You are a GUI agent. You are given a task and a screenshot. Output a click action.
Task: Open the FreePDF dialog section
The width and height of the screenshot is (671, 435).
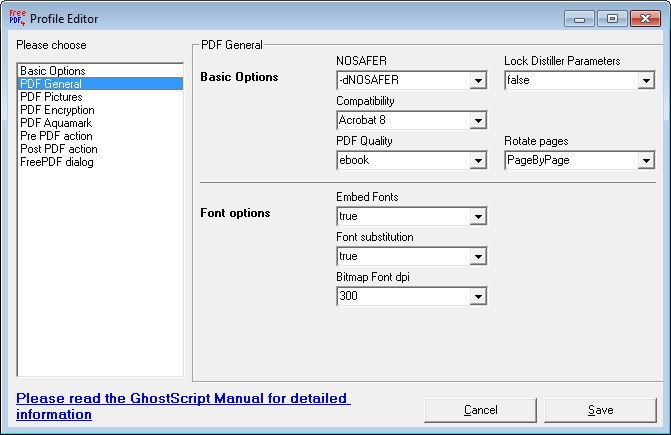coord(101,162)
